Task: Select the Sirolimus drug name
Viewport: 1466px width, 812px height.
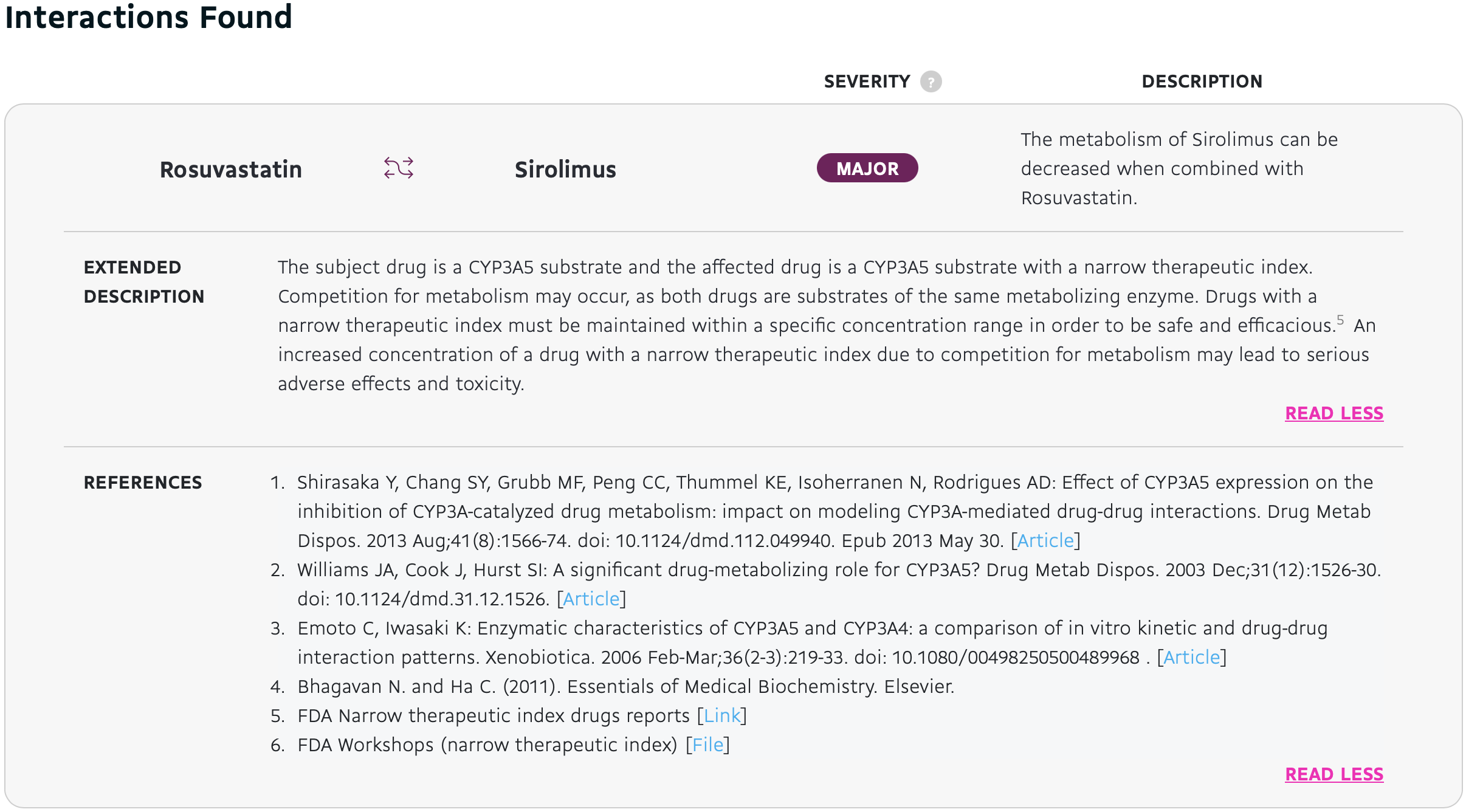Action: tap(565, 170)
